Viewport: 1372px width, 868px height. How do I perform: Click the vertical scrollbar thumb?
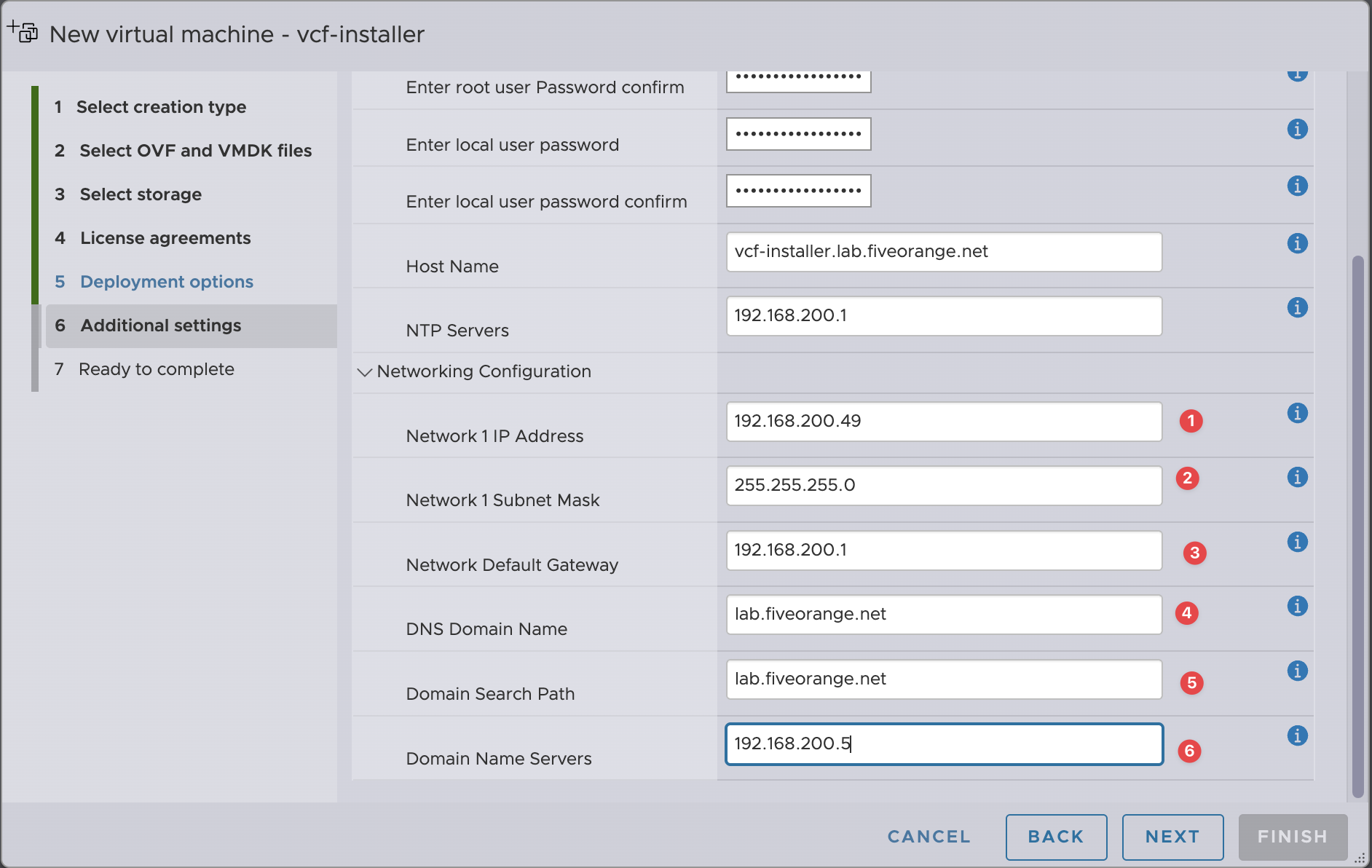pos(1357,524)
